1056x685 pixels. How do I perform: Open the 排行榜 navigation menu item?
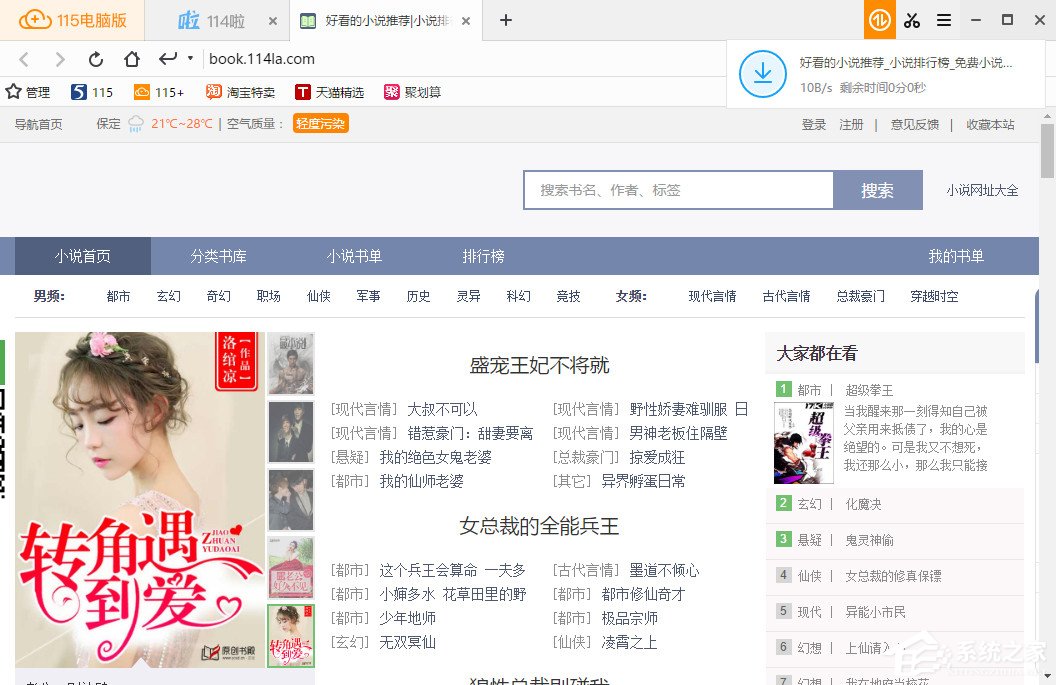[x=483, y=256]
